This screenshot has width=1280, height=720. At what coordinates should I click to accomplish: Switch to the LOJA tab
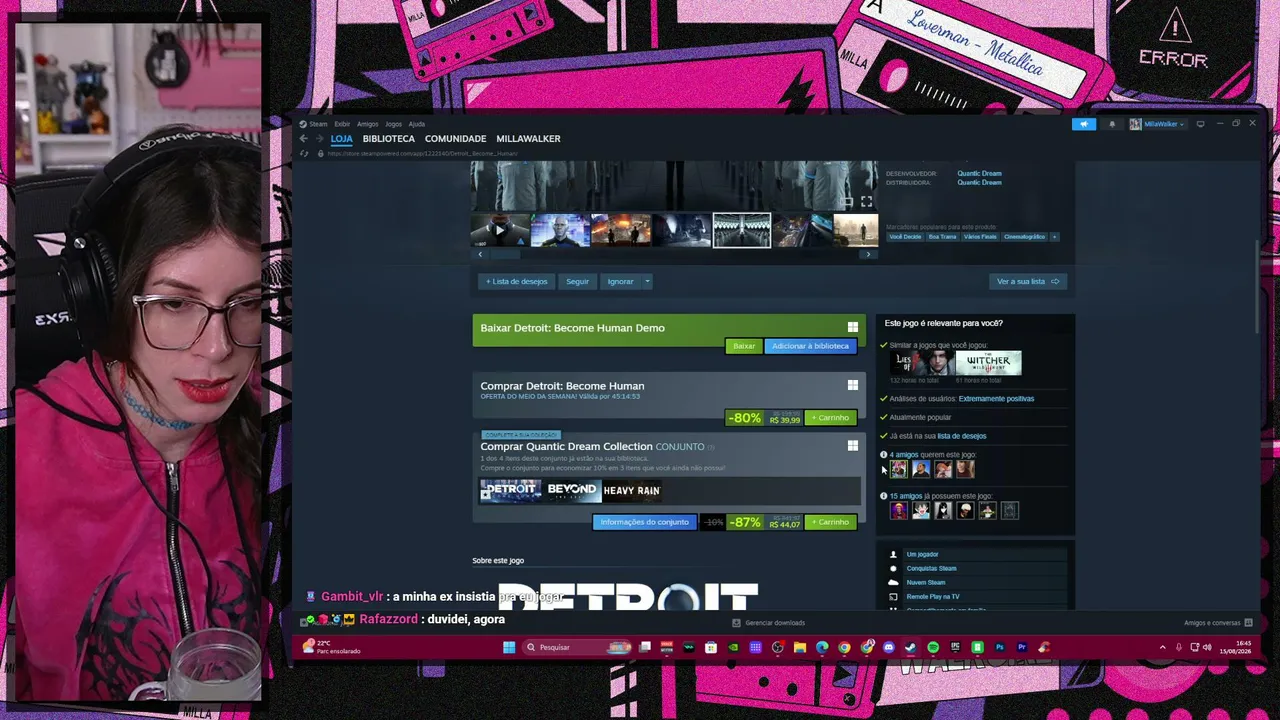click(342, 139)
